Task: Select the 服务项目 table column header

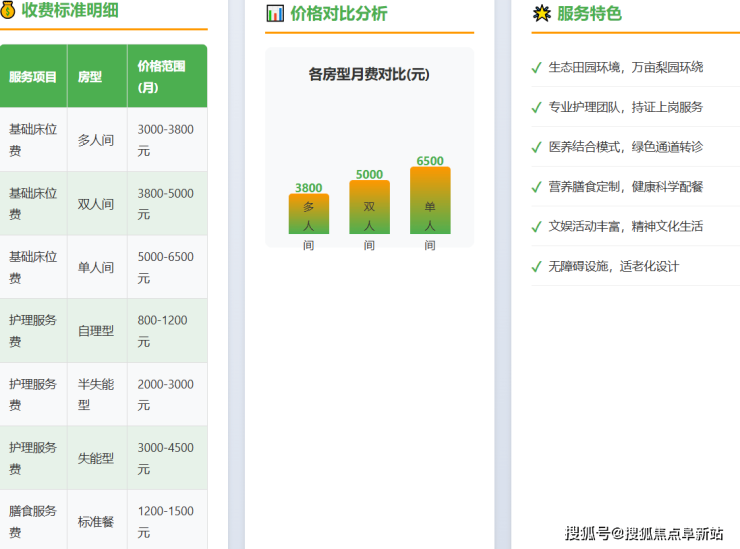Action: point(33,77)
